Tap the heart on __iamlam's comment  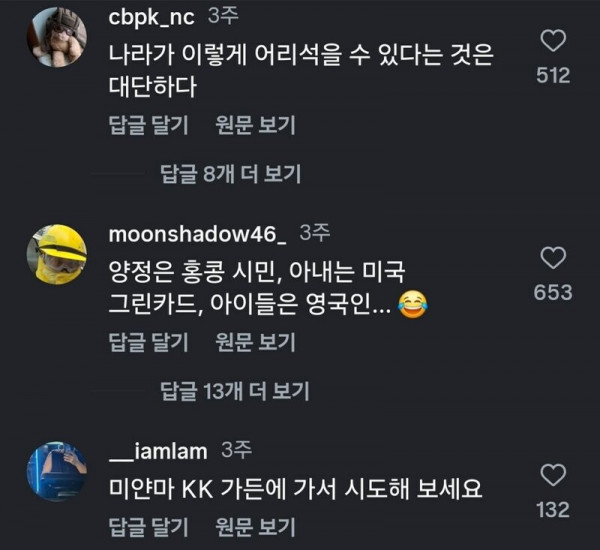click(x=552, y=474)
